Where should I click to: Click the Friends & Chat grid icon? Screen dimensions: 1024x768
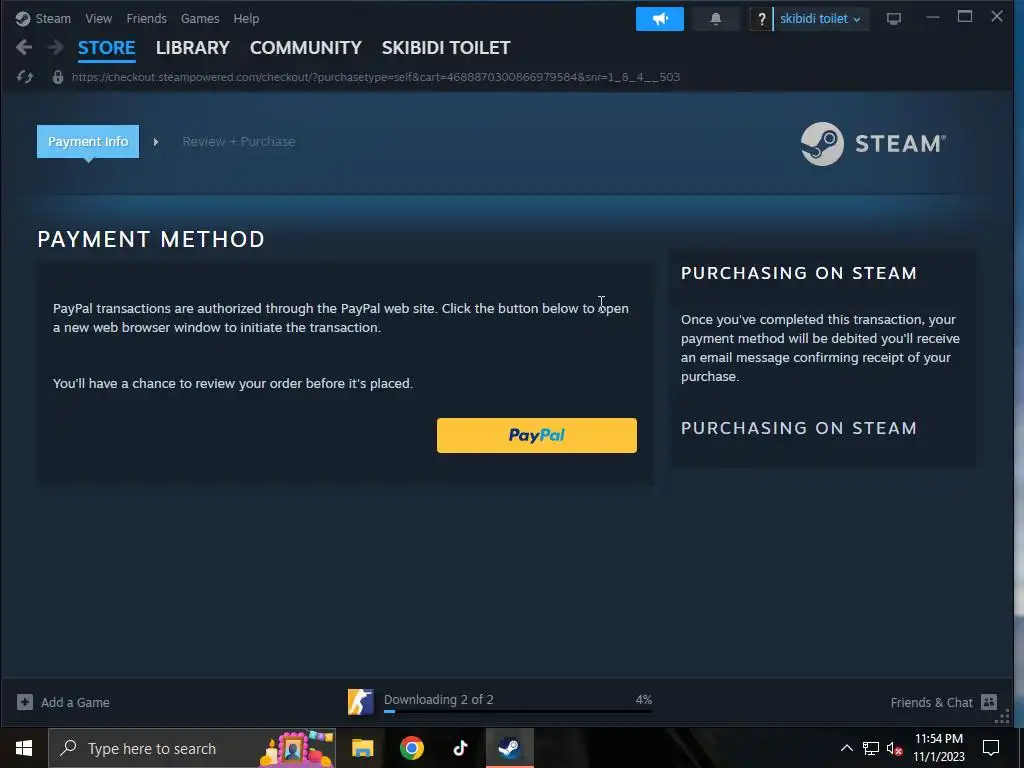989,702
